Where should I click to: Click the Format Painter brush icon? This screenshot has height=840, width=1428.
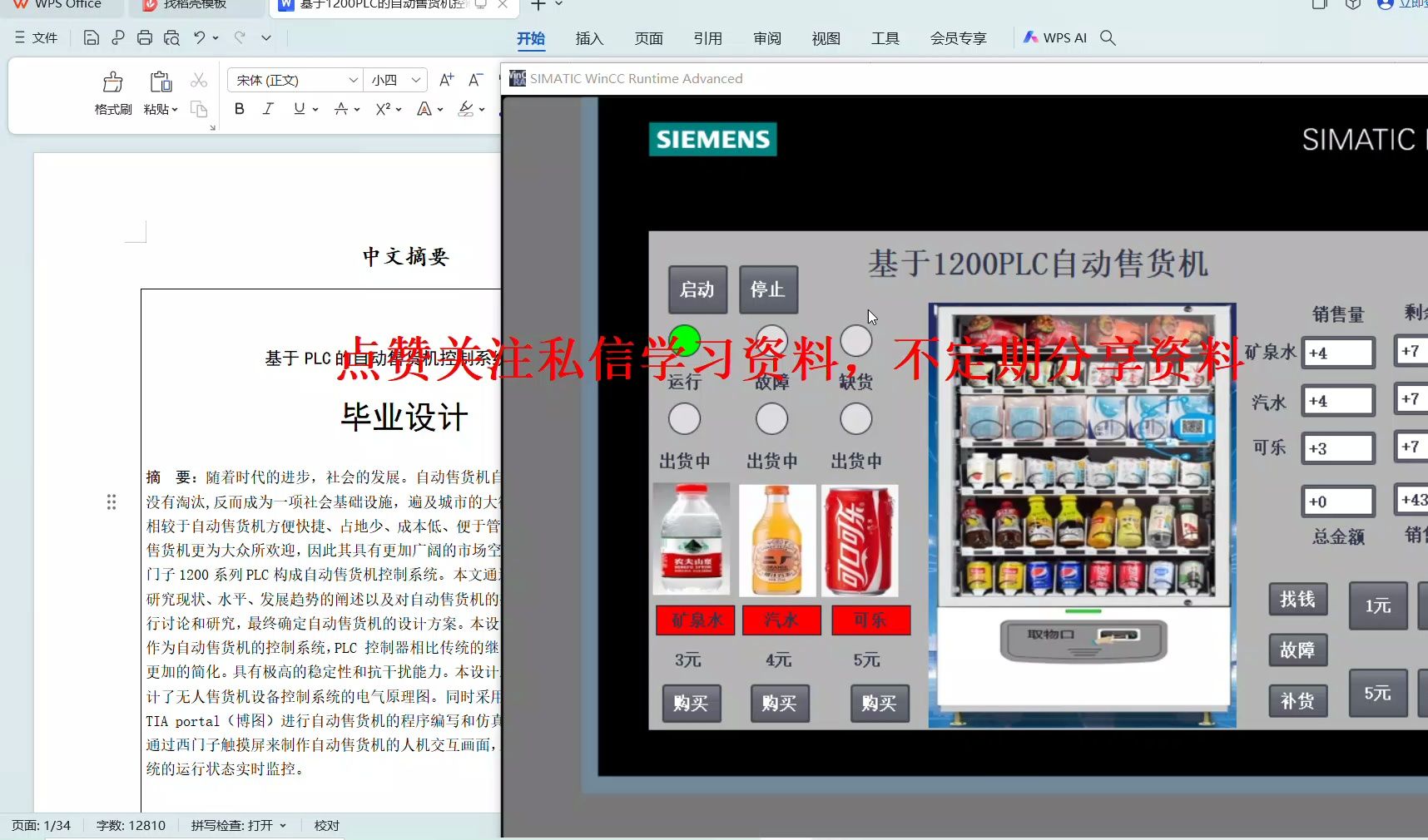113,82
